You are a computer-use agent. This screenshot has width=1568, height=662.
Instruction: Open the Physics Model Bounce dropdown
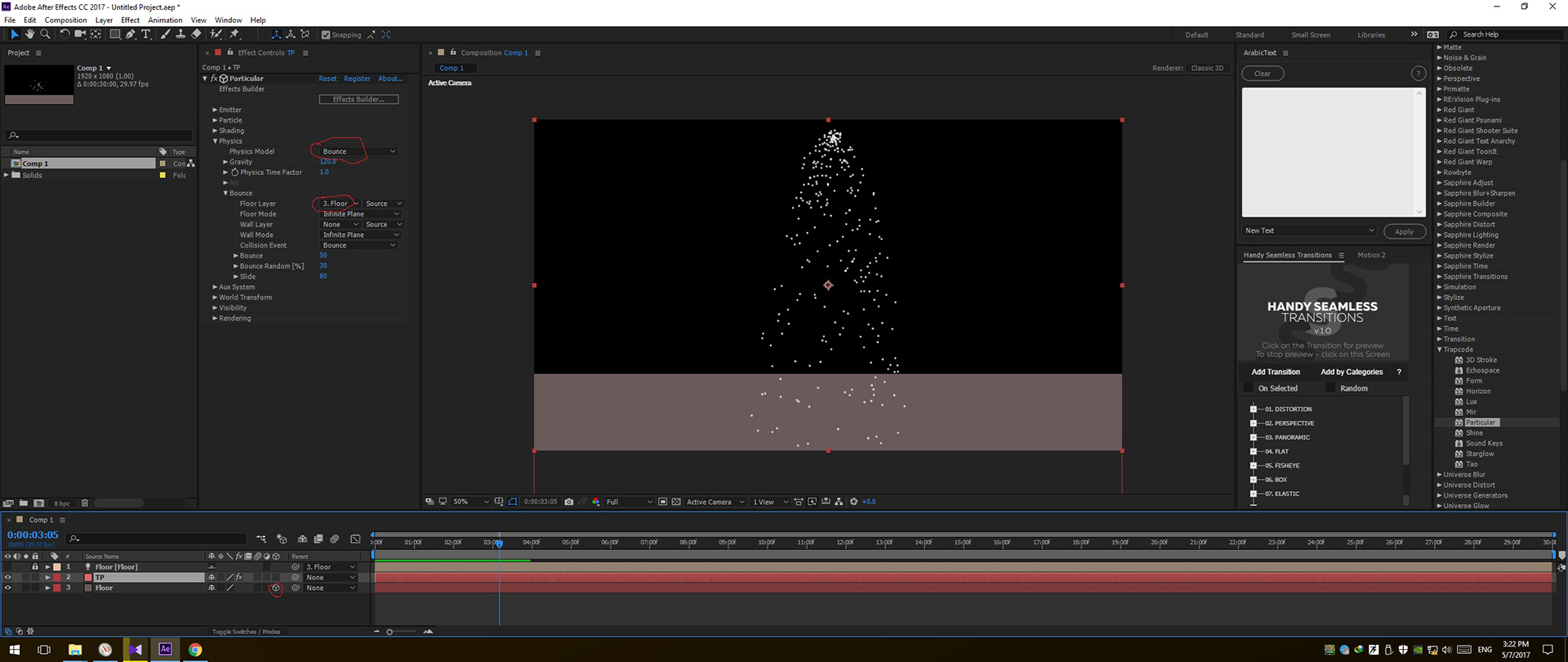[358, 151]
